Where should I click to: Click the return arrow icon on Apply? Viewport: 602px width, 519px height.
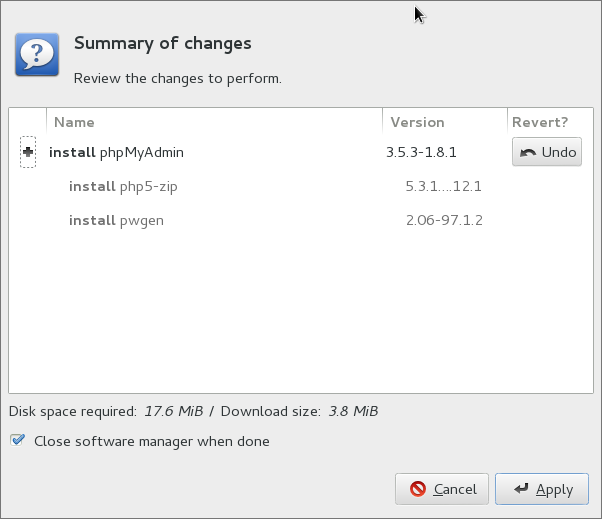pyautogui.click(x=521, y=488)
